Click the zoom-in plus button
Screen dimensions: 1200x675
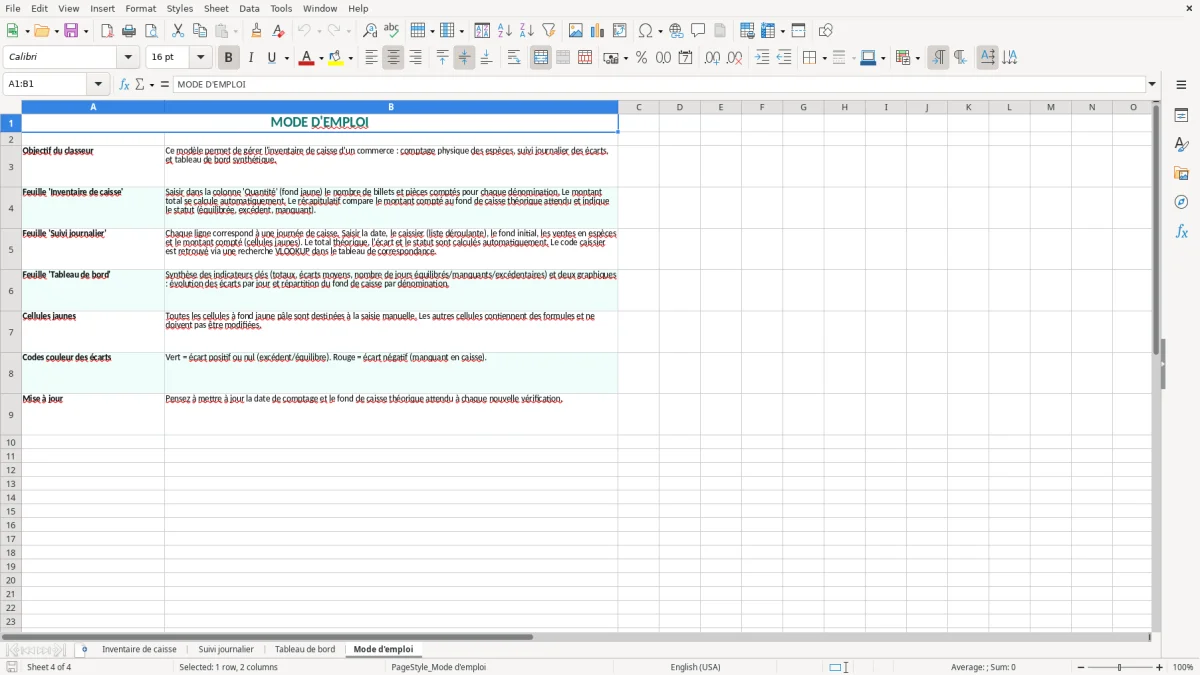pos(1160,667)
